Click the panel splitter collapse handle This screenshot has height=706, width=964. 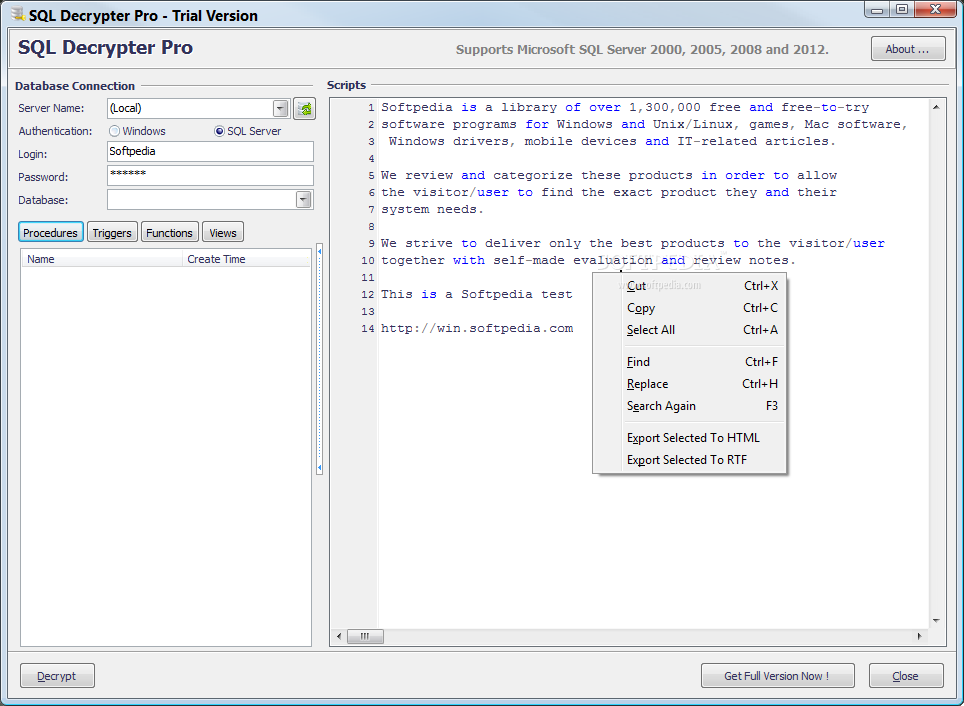tap(320, 360)
